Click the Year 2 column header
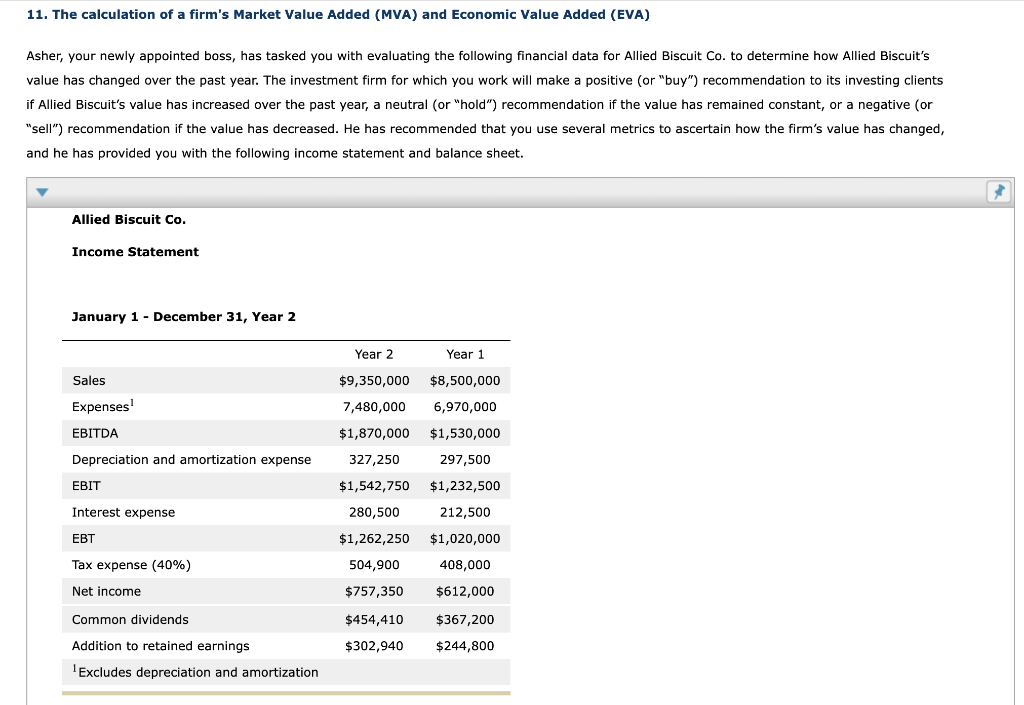The width and height of the screenshot is (1024, 705). point(373,354)
